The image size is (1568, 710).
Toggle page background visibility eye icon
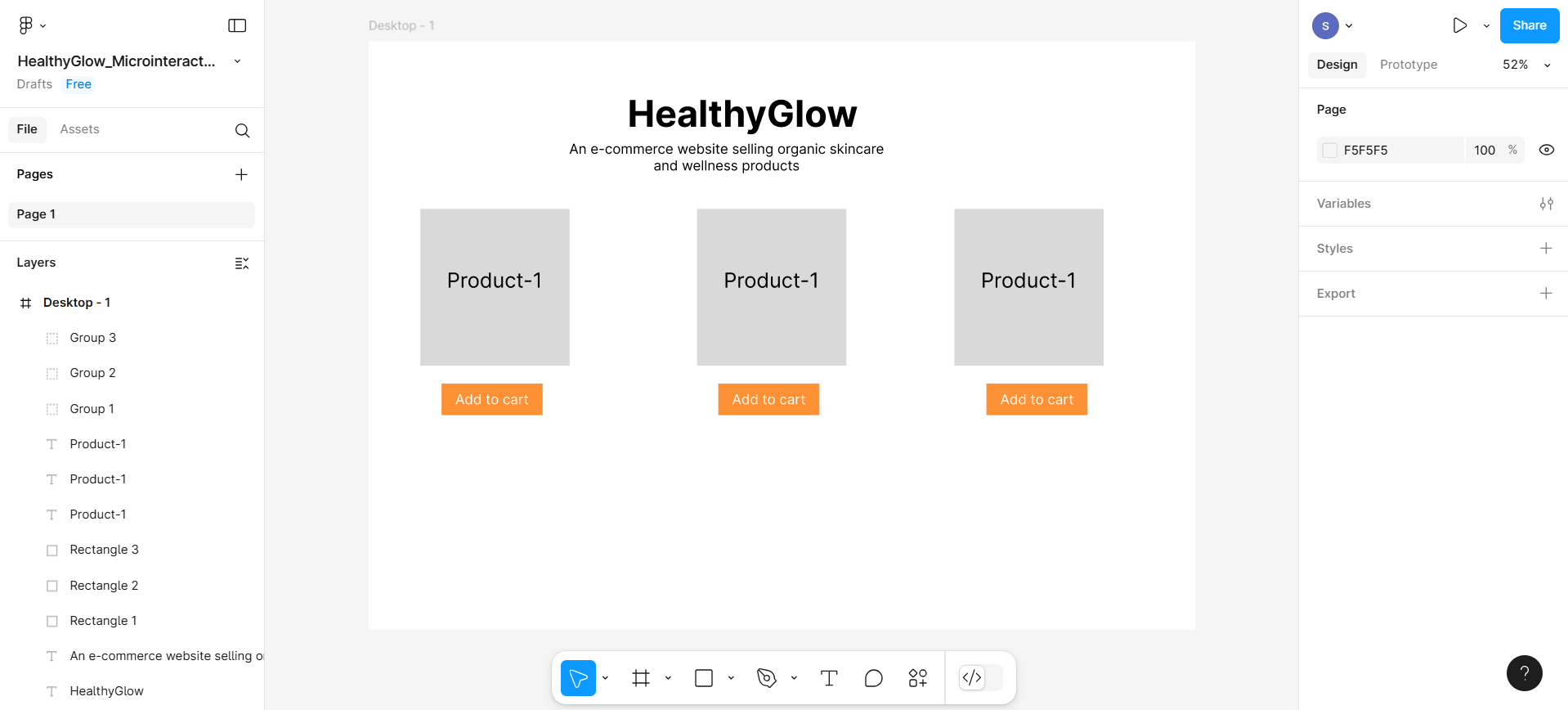pos(1546,150)
